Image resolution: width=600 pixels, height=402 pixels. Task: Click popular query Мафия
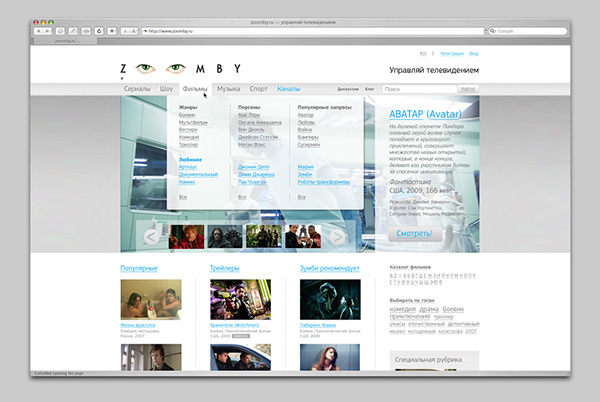(x=305, y=167)
